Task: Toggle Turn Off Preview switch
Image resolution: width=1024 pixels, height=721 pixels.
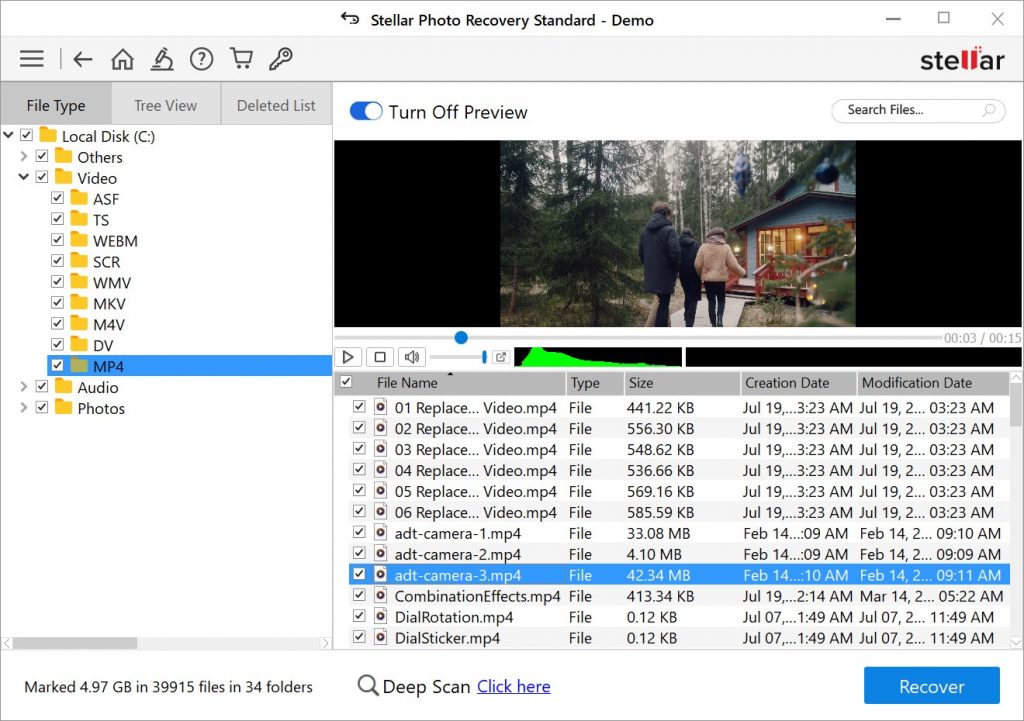Action: pos(366,111)
